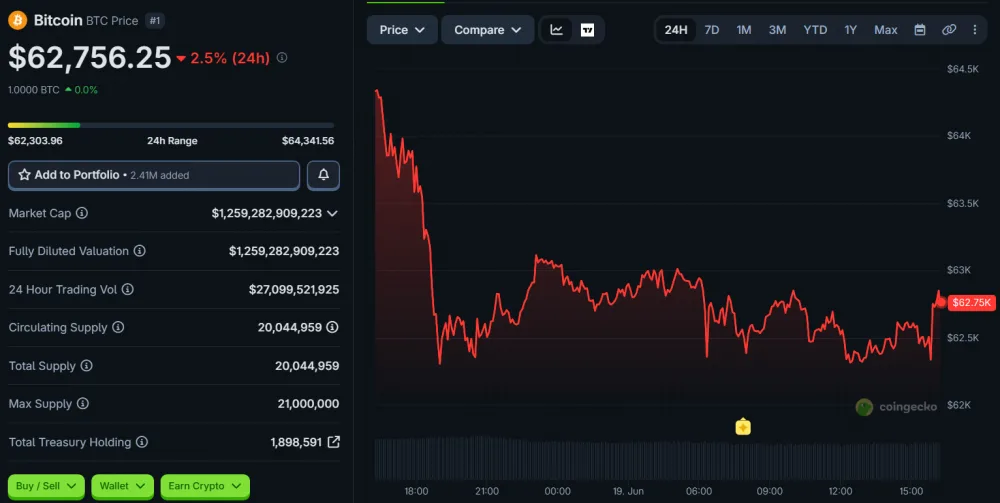Copy chart link with chain icon

(949, 30)
